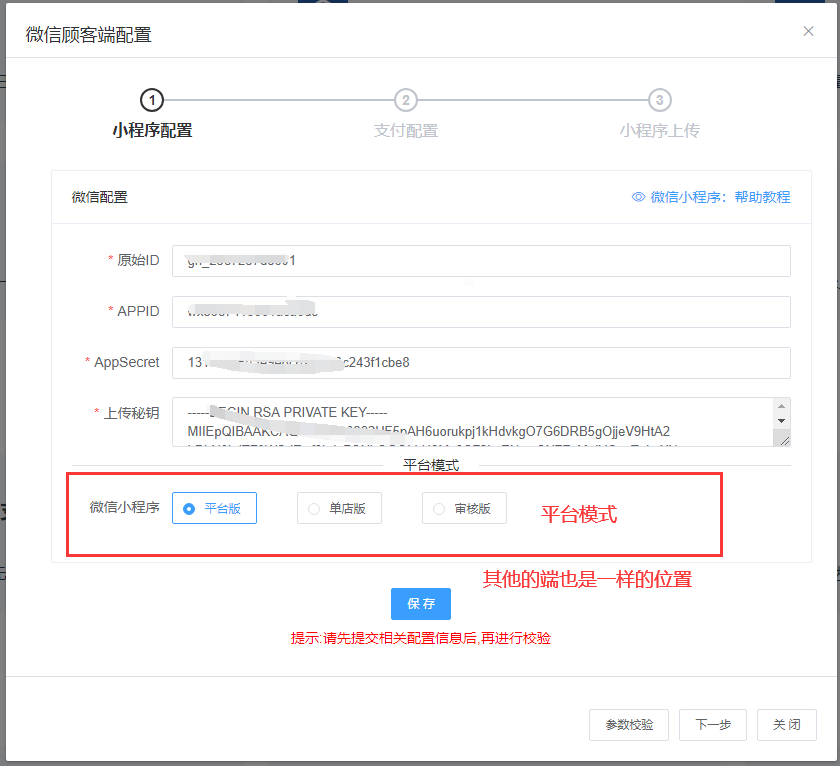Focus the AppSecret input field
The height and width of the screenshot is (766, 840).
[481, 363]
